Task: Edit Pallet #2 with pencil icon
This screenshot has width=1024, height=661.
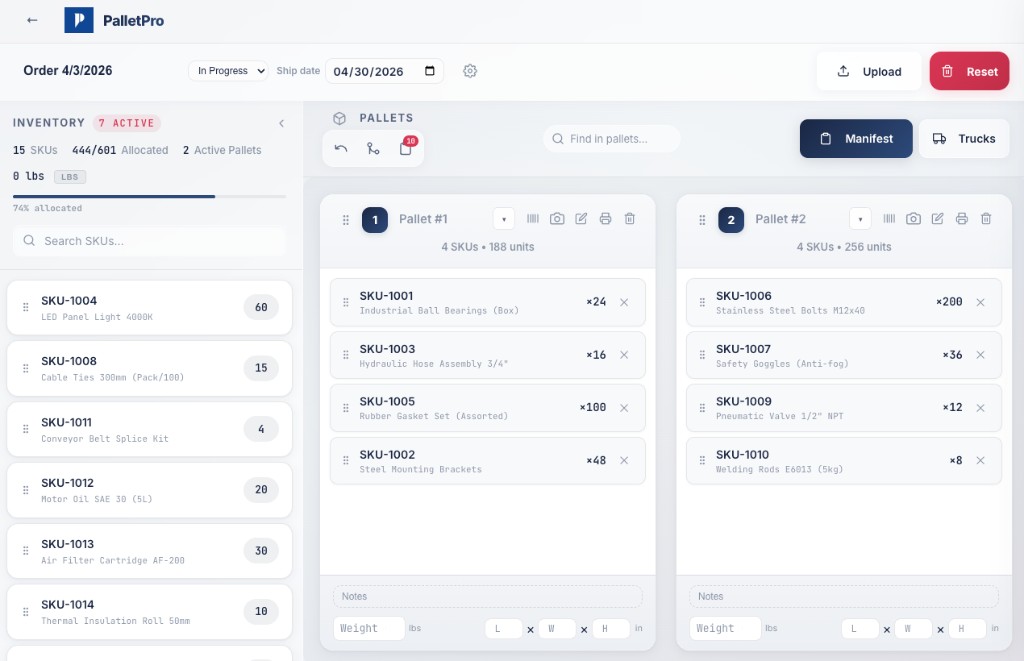Action: coord(938,219)
